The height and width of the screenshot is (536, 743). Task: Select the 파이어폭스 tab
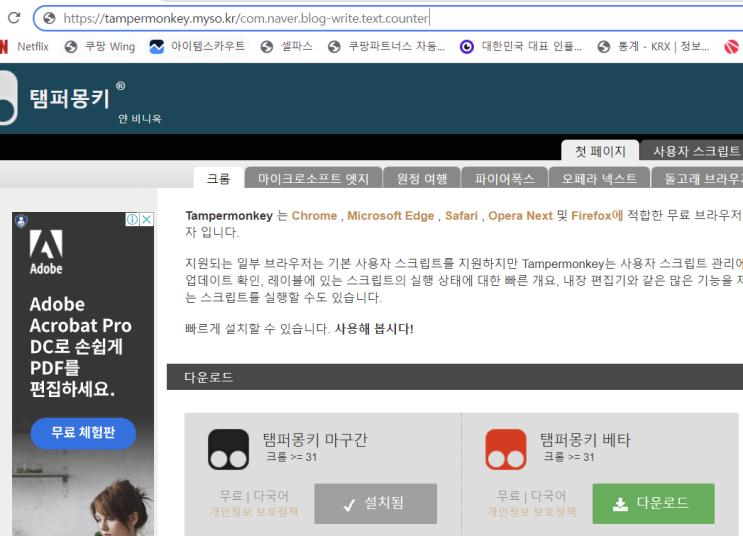[x=504, y=178]
